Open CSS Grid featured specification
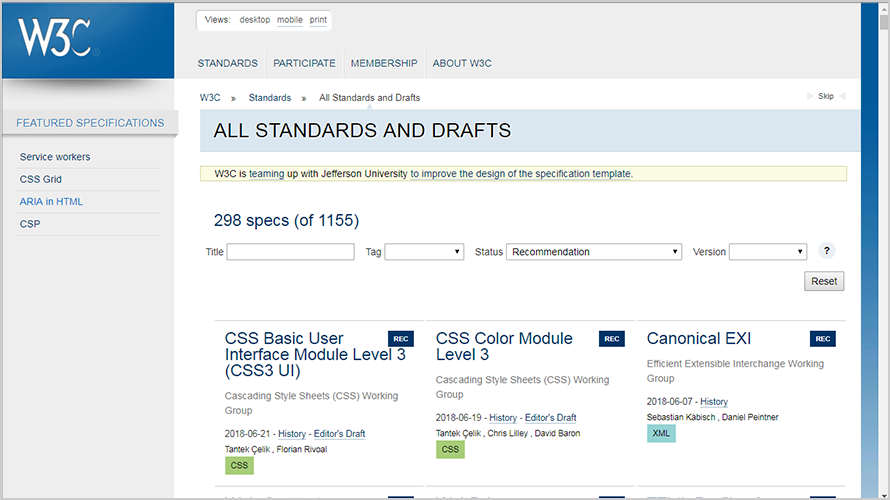Screen dimensions: 890x500 [x=41, y=179]
